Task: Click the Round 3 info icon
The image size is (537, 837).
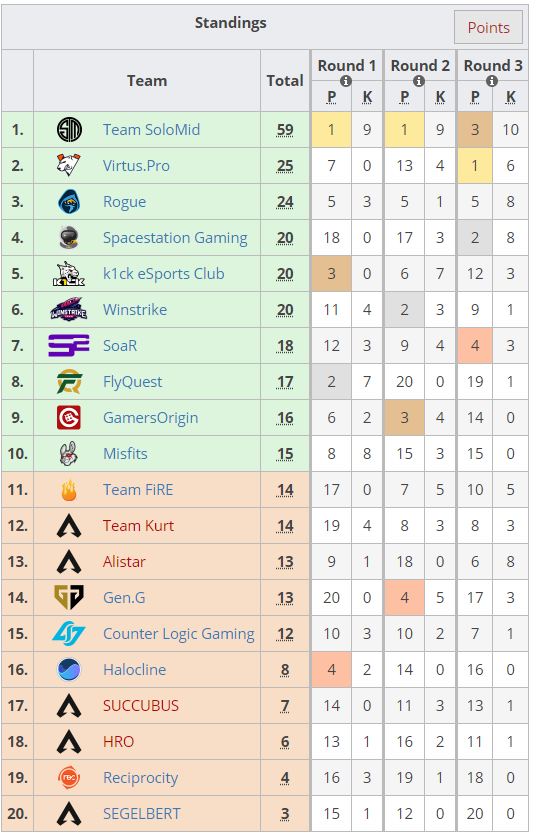Action: 492,81
